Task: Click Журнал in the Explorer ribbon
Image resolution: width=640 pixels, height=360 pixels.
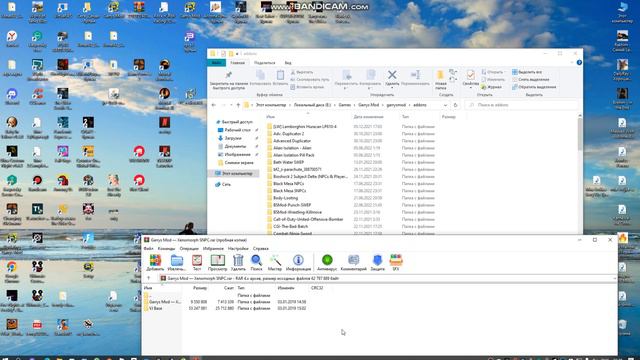Action: pos(491,87)
